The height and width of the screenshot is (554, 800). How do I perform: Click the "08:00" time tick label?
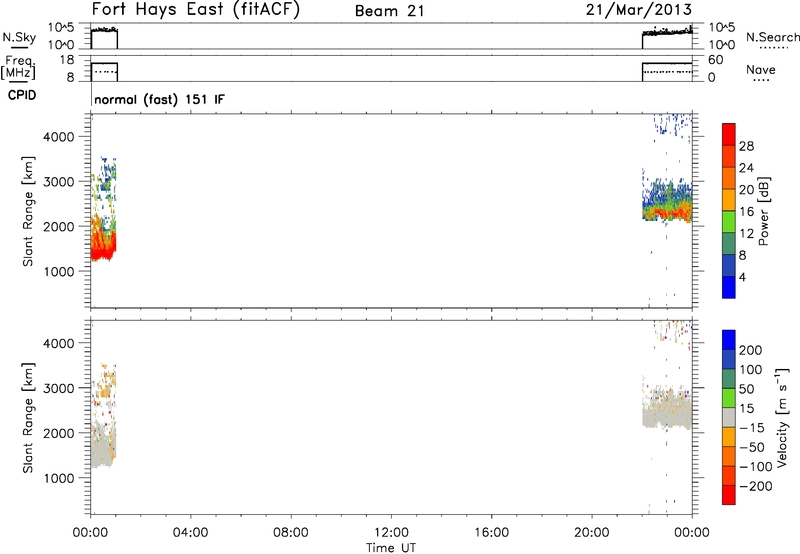point(290,533)
